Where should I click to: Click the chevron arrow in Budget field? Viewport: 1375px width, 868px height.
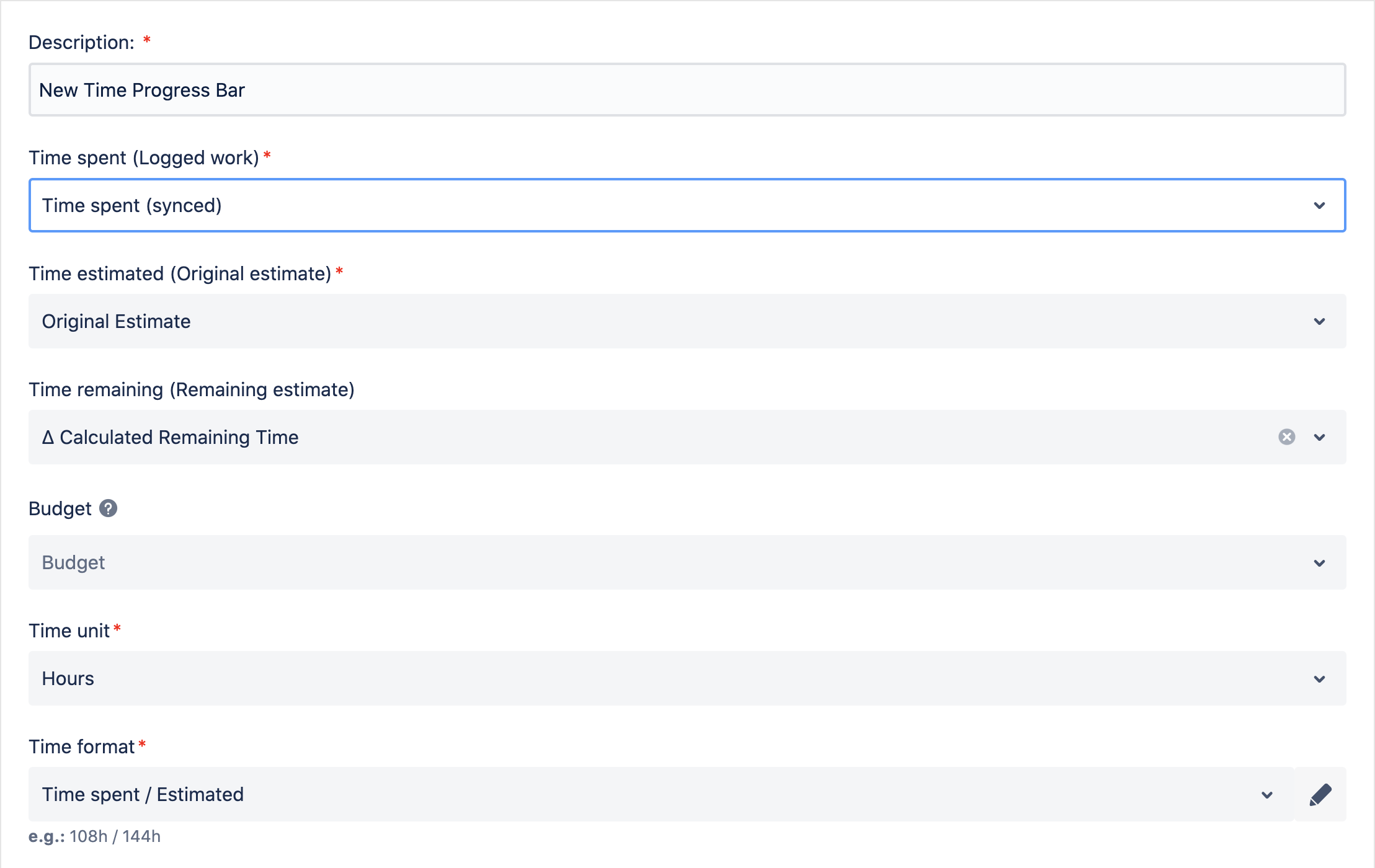pyautogui.click(x=1319, y=563)
